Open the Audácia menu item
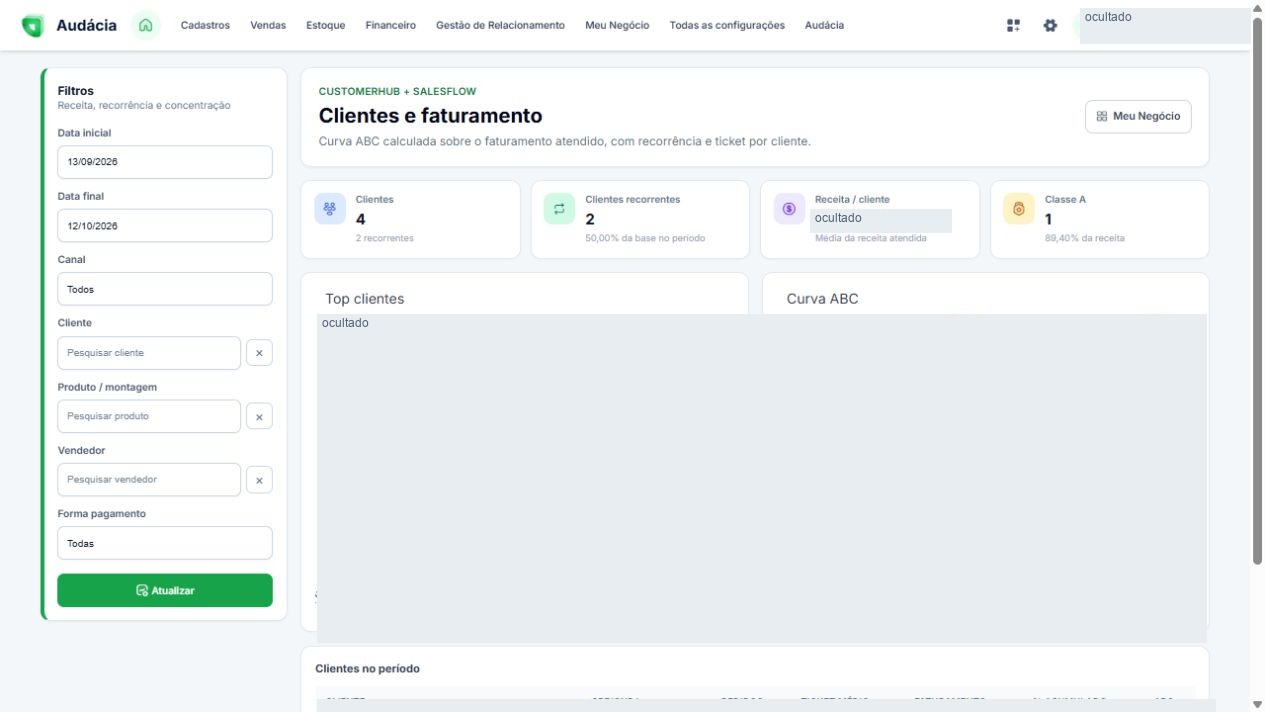 tap(824, 25)
